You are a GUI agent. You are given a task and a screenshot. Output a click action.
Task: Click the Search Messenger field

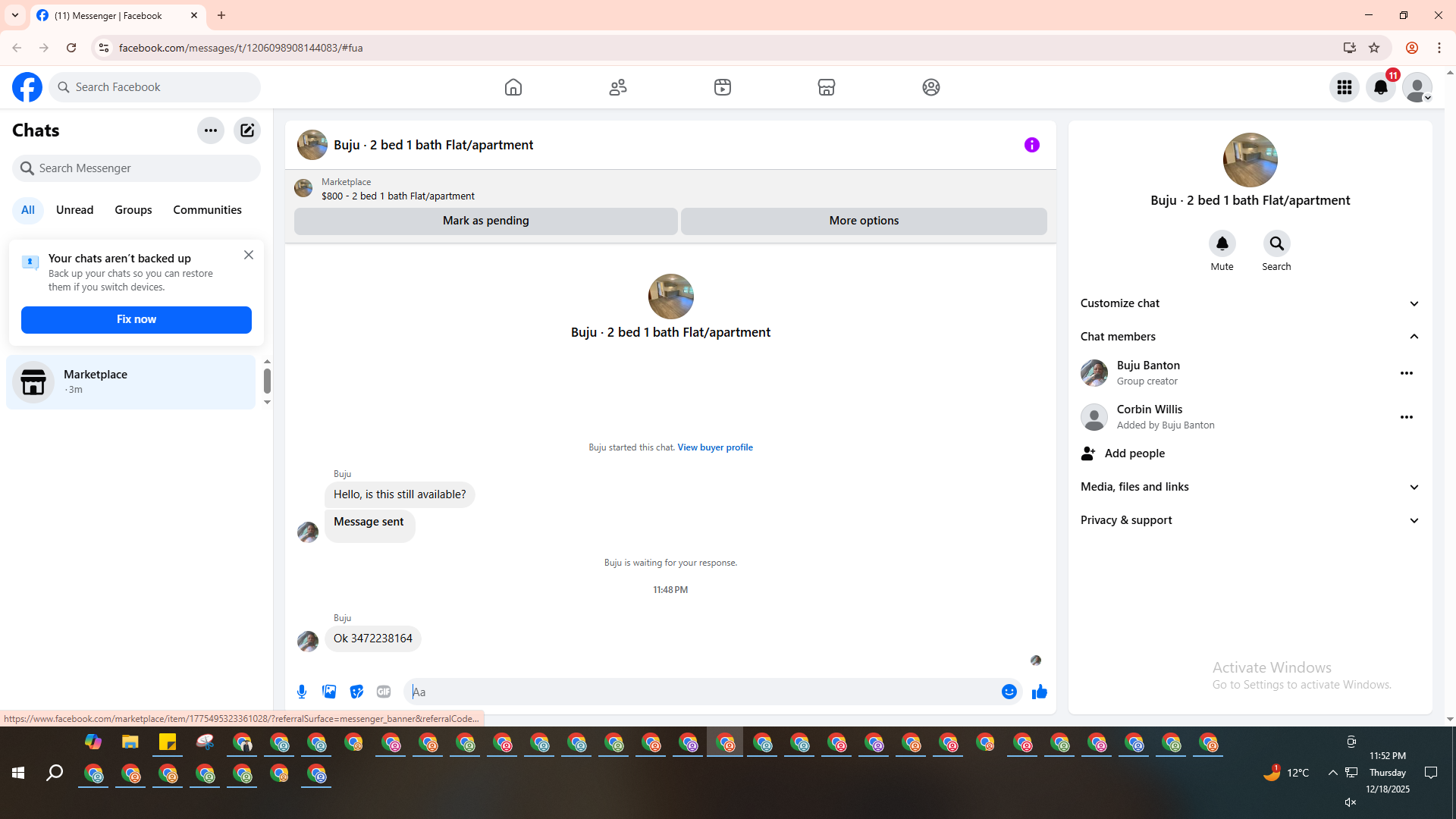coord(136,168)
